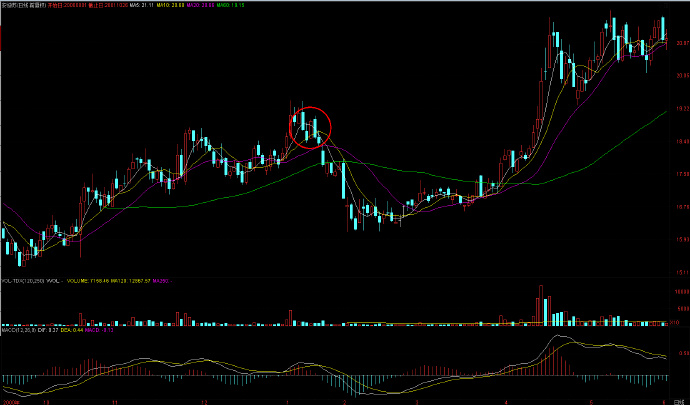
Task: Click the VOL-TDX indicator name
Action: point(22,281)
